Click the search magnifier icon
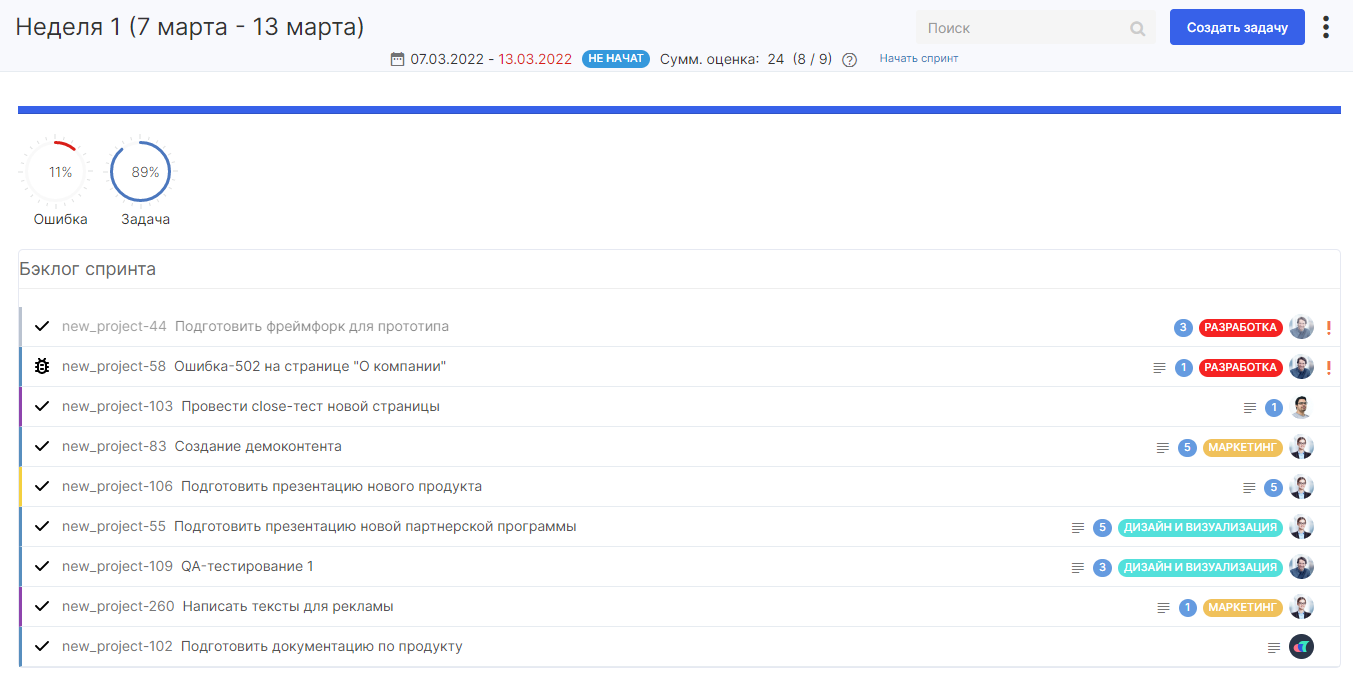The height and width of the screenshot is (678, 1353). (x=1137, y=29)
